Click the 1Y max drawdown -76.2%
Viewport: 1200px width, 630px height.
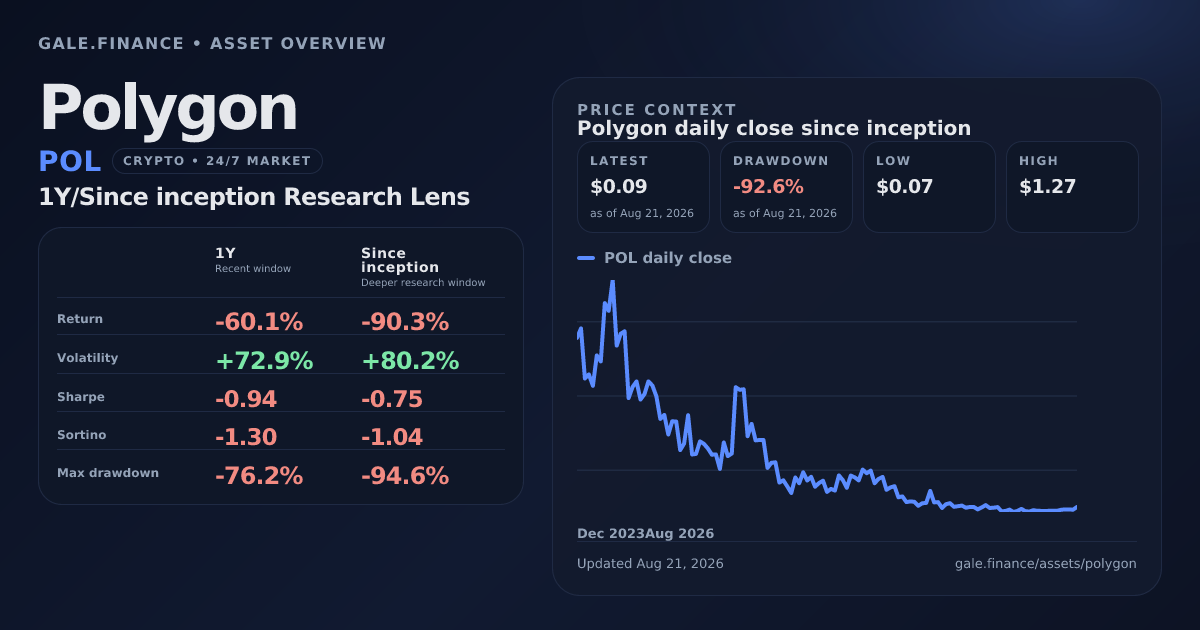[259, 476]
